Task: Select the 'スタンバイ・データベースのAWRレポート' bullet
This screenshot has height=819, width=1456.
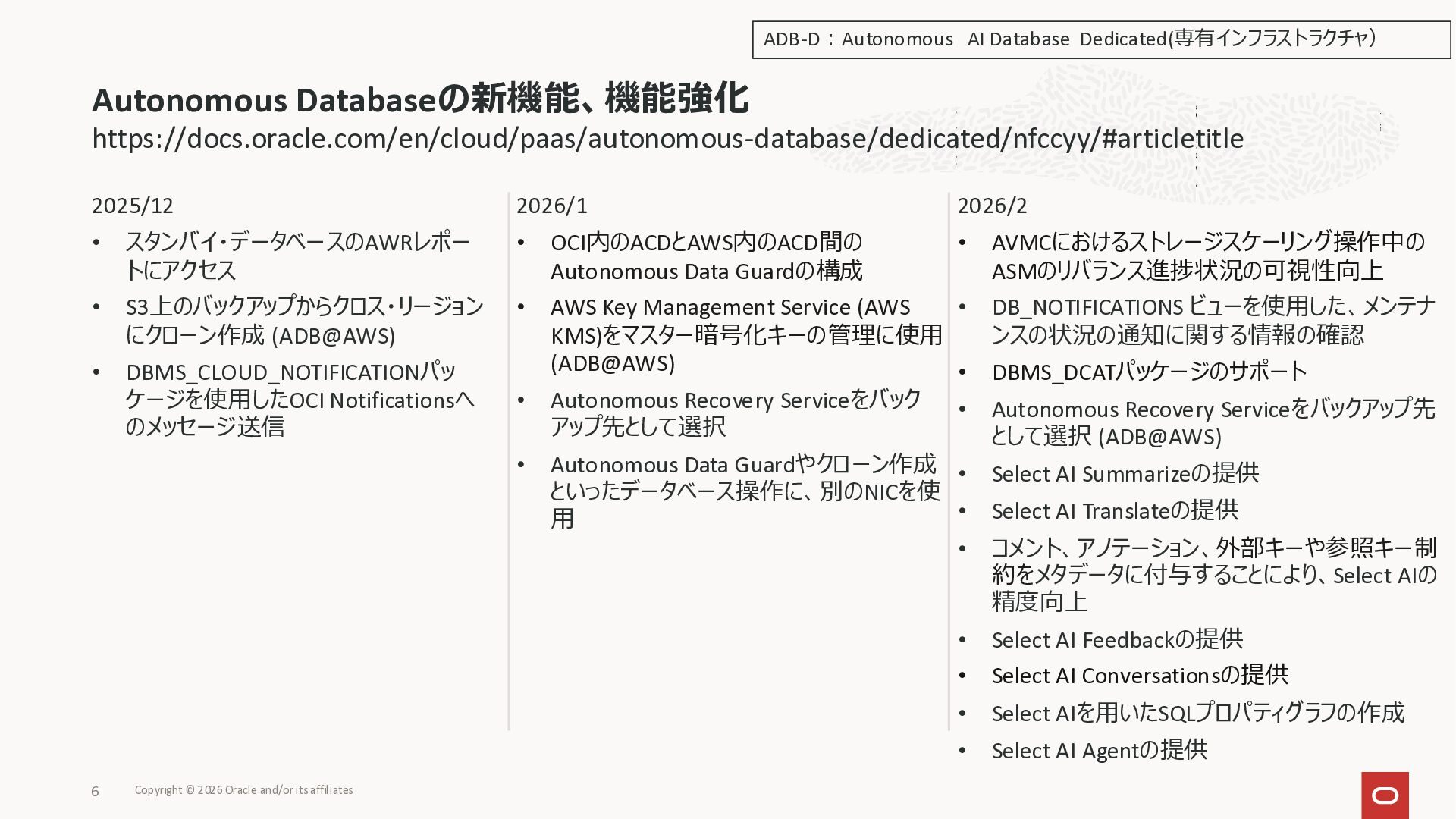Action: [x=297, y=256]
